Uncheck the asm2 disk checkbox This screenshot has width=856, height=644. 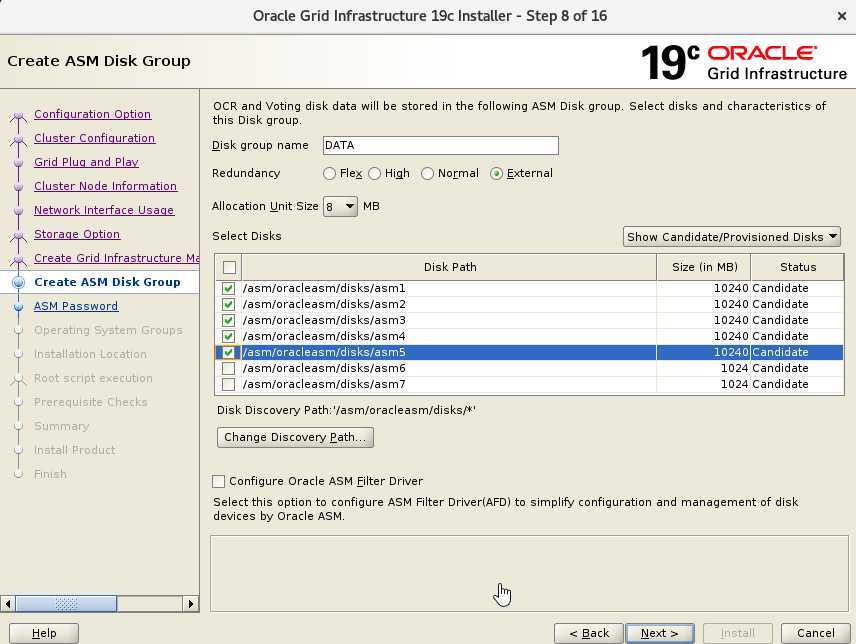(x=229, y=304)
